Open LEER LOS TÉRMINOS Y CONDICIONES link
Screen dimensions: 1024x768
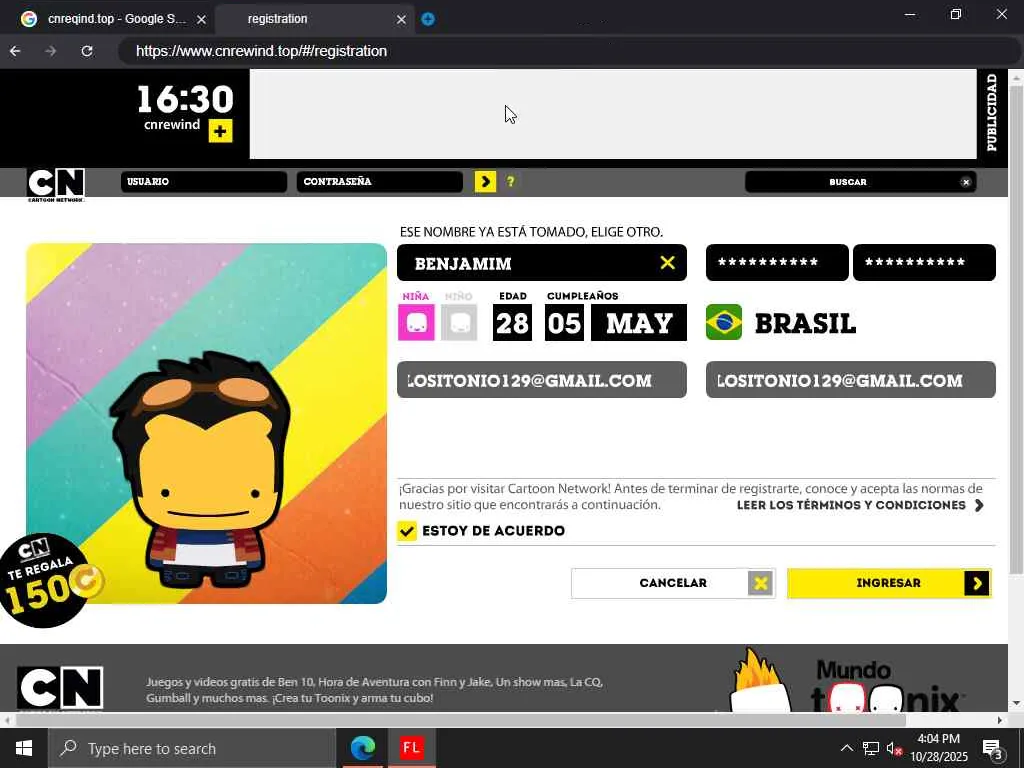860,505
